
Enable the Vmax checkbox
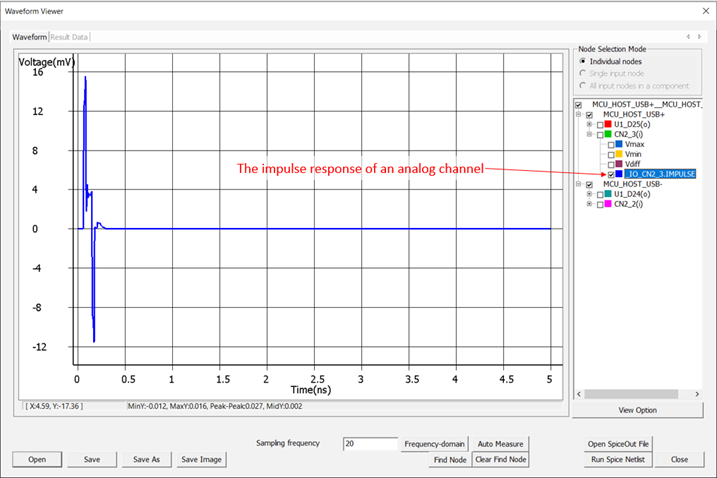click(x=611, y=145)
